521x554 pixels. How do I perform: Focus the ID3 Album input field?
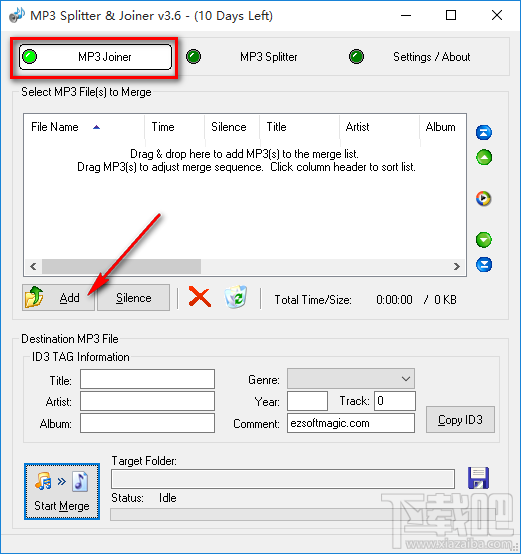[x=147, y=423]
